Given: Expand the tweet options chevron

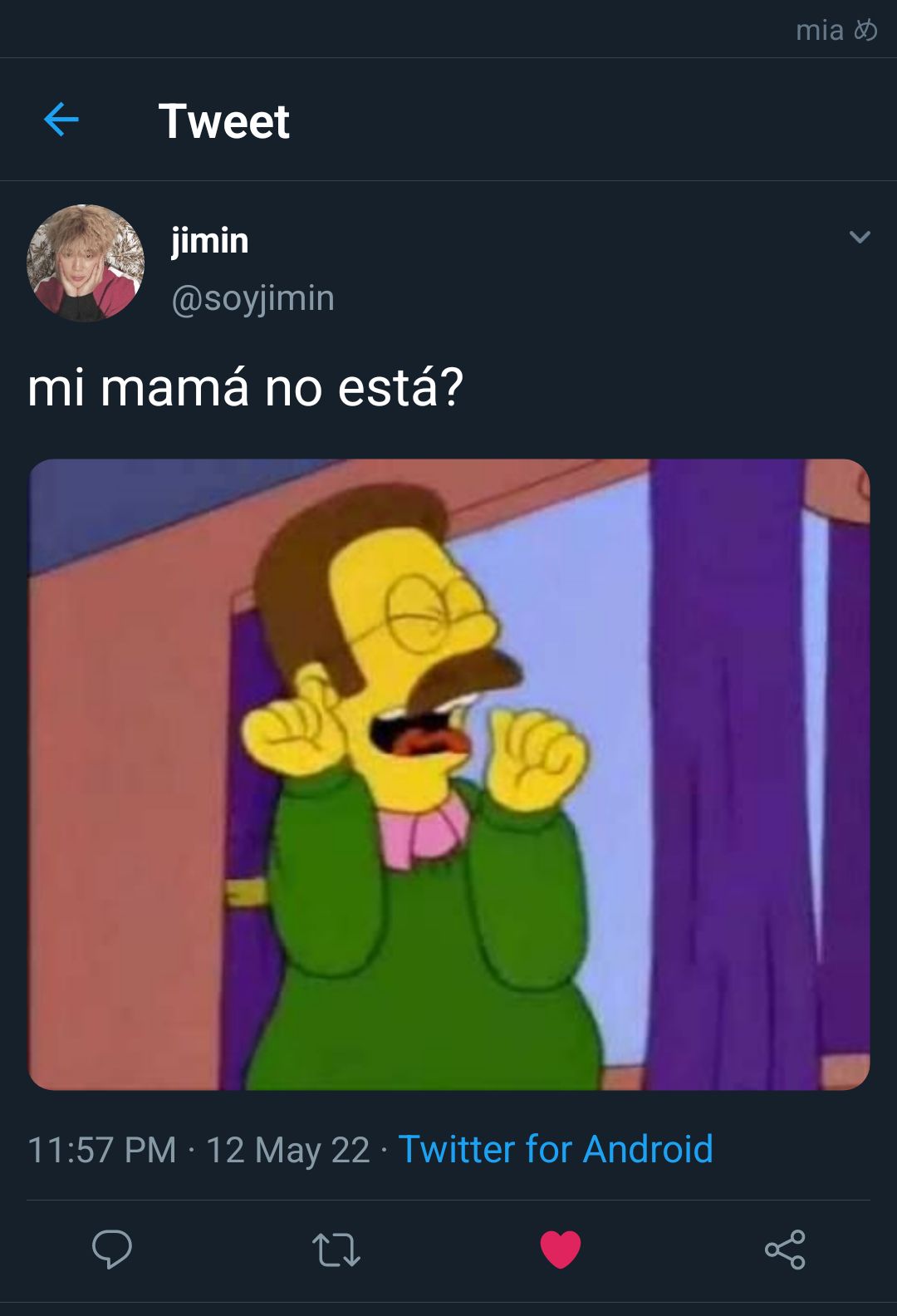Looking at the screenshot, I should click(x=860, y=238).
